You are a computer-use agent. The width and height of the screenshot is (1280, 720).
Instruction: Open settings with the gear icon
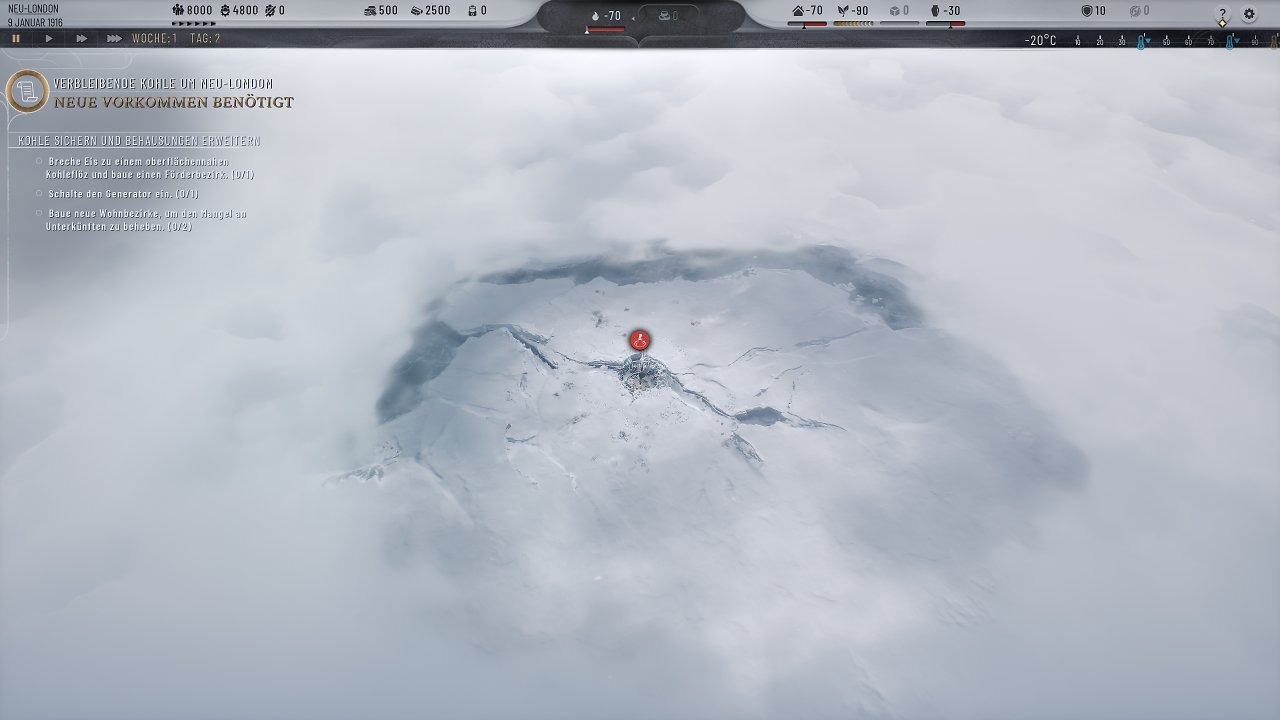1249,14
